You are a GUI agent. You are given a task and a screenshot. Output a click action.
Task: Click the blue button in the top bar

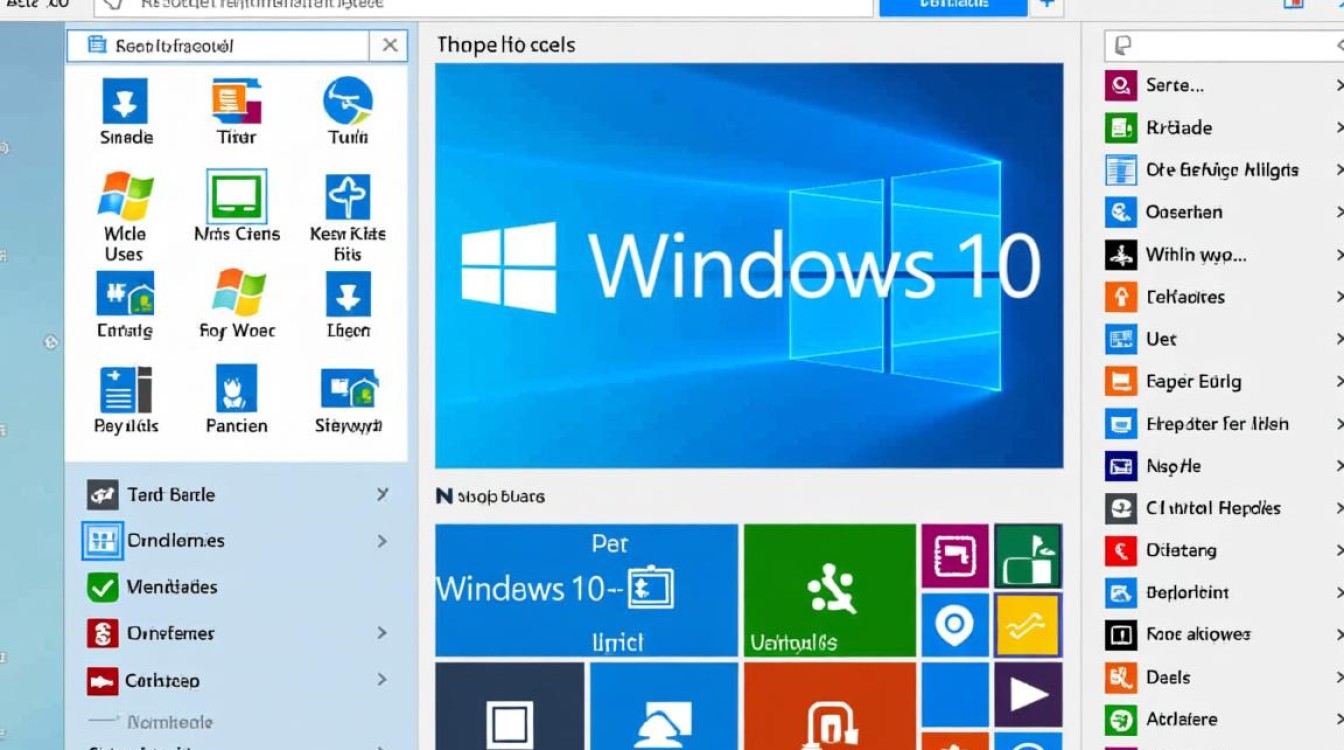pos(952,6)
